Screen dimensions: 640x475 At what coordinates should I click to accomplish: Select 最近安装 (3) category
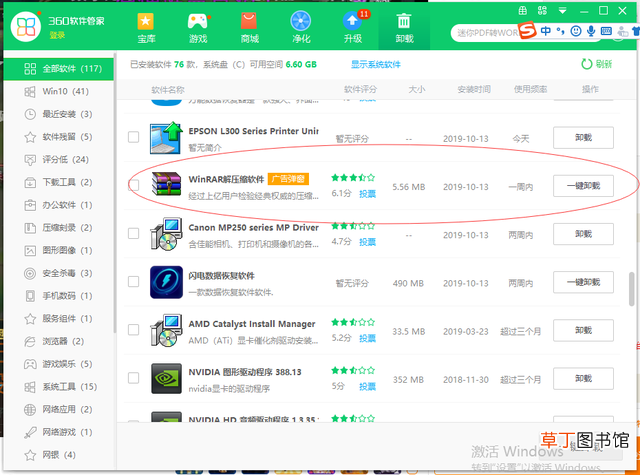click(58, 114)
